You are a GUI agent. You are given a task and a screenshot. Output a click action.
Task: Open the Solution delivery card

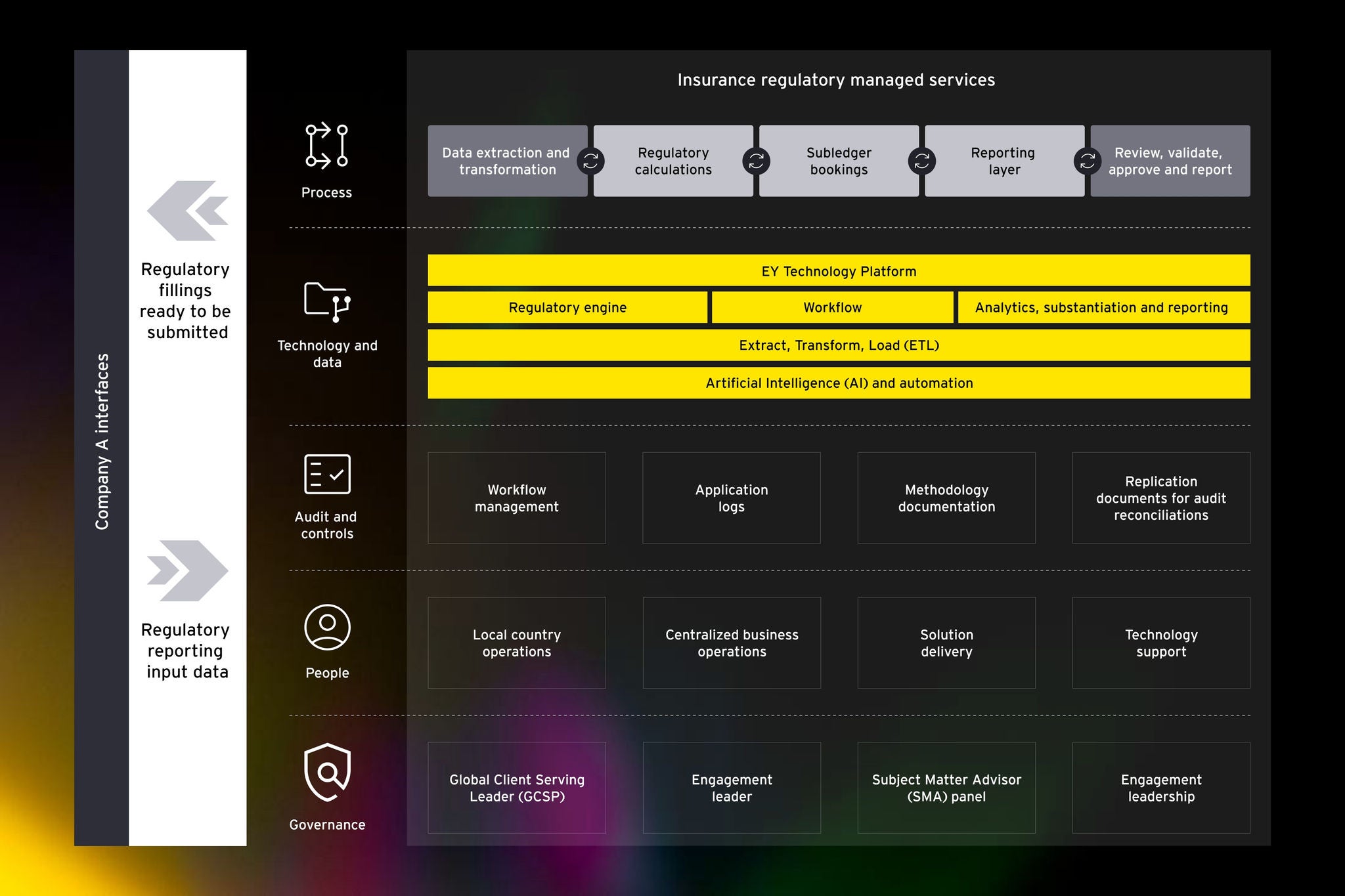[946, 643]
